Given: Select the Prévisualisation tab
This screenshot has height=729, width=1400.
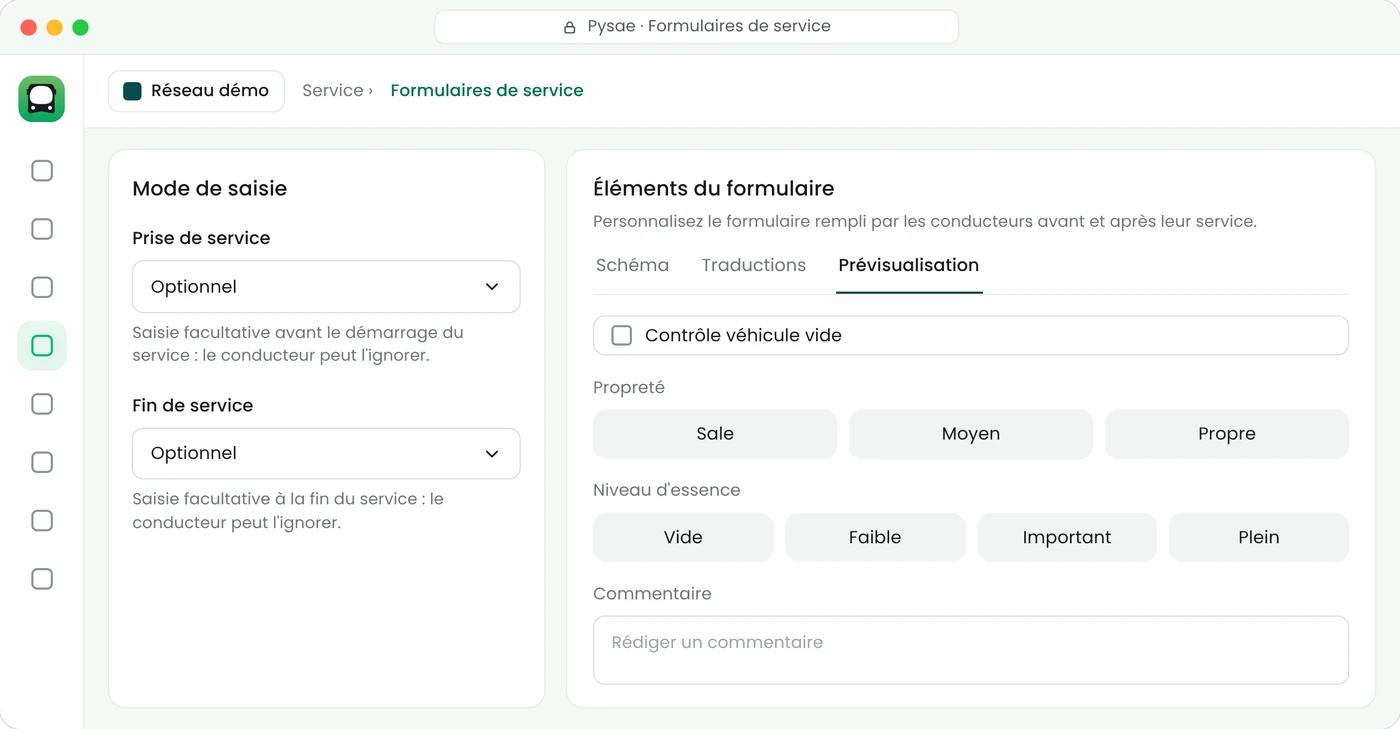Looking at the screenshot, I should [x=909, y=265].
